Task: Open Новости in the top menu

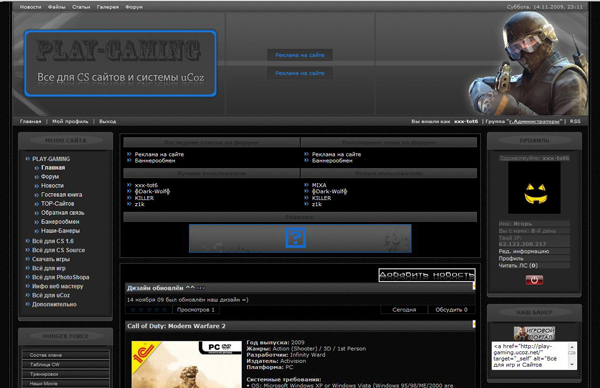Action: [30, 7]
